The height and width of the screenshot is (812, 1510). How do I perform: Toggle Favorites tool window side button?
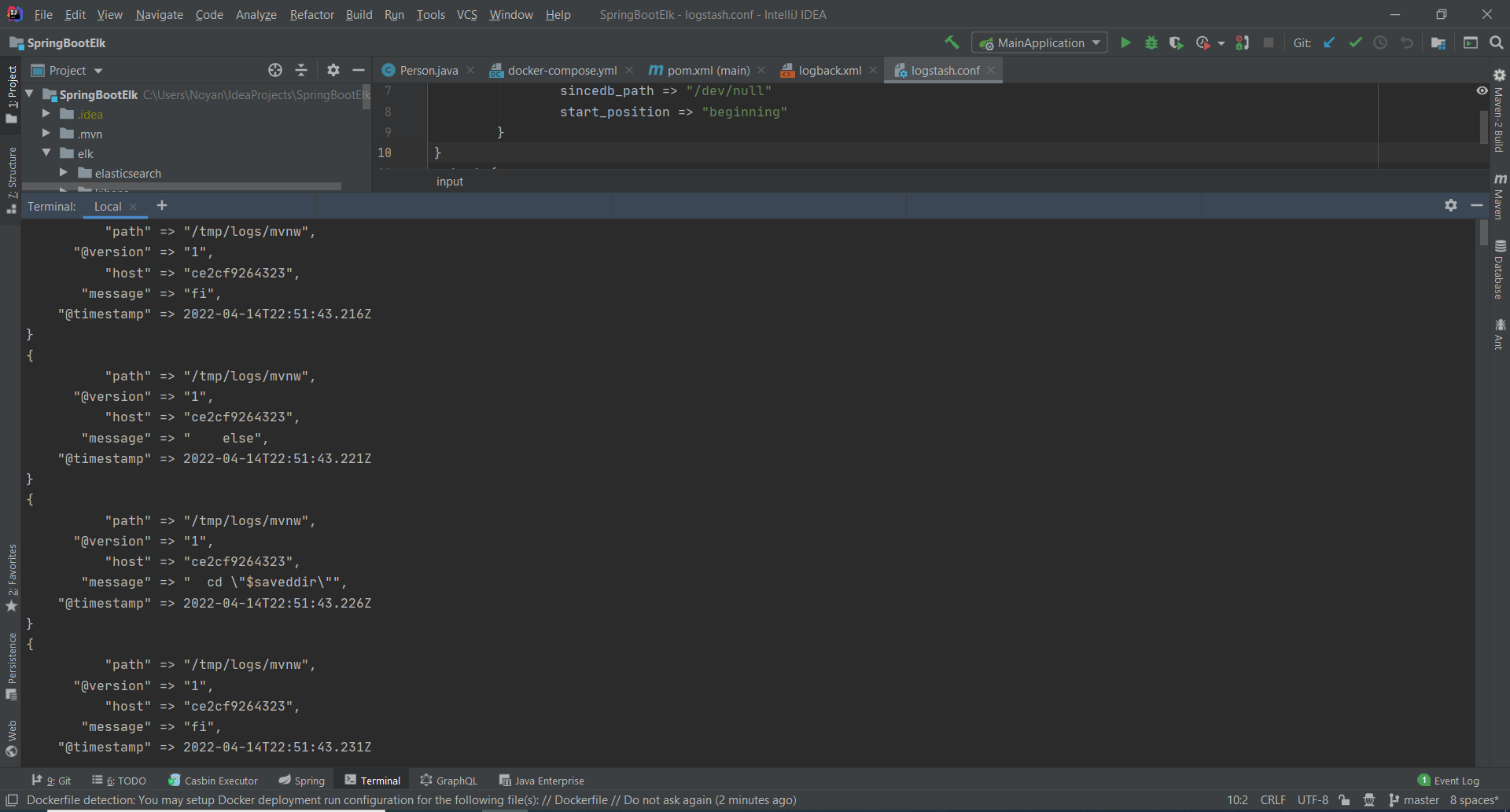tap(12, 578)
